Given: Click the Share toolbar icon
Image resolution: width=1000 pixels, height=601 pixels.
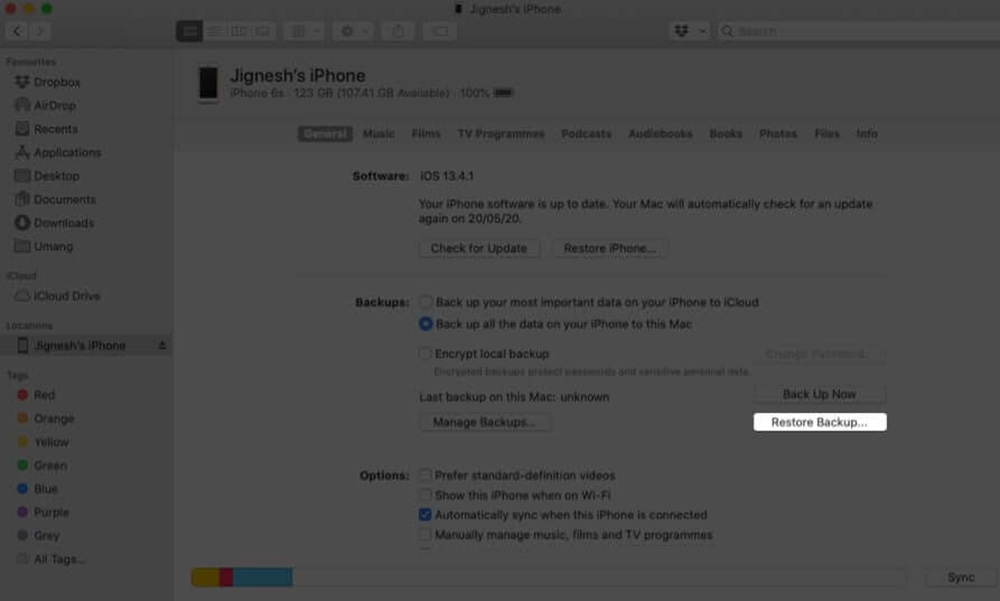Looking at the screenshot, I should pos(398,31).
